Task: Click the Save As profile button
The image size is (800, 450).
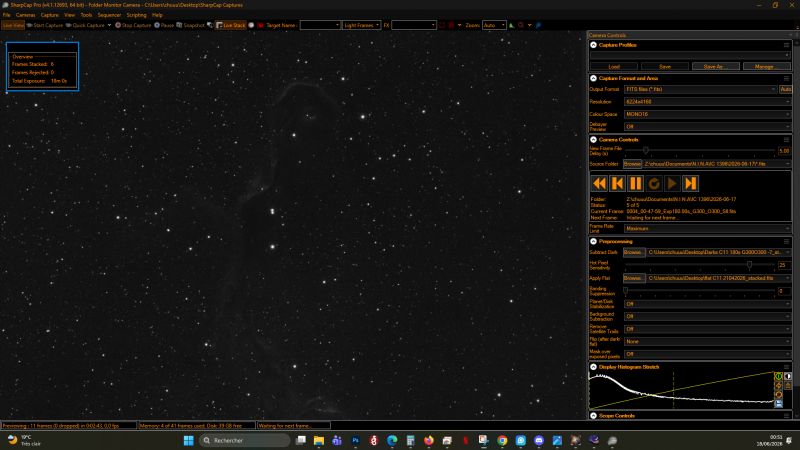Action: [716, 66]
